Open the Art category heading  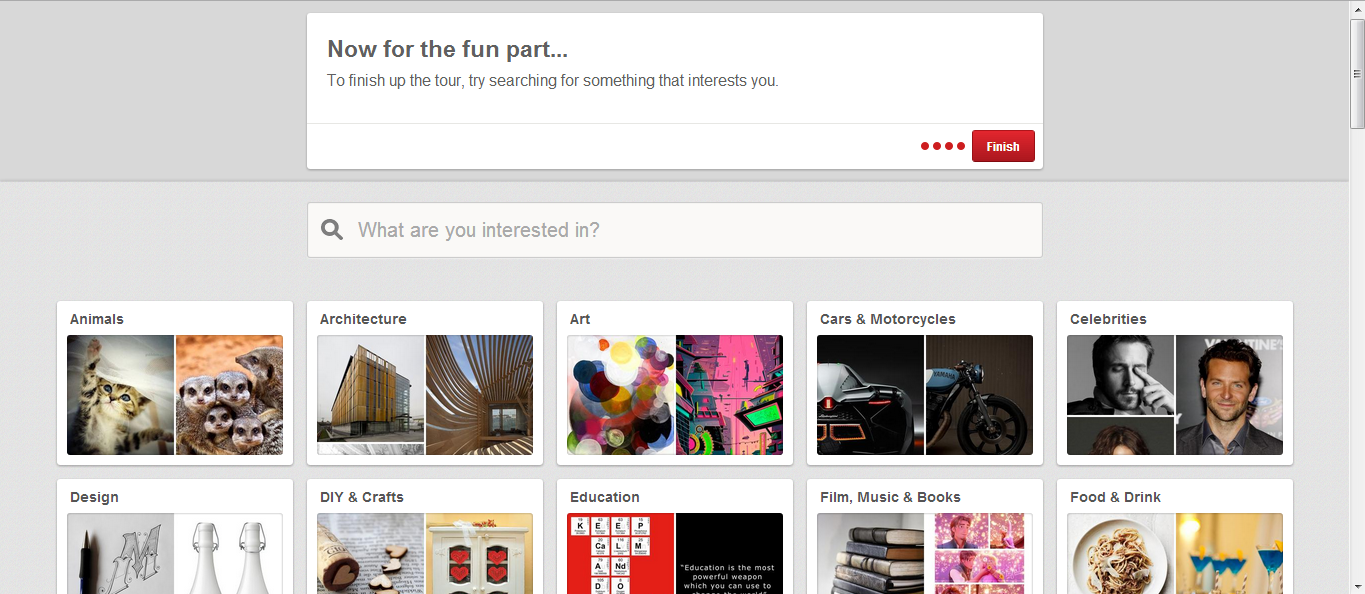point(580,319)
